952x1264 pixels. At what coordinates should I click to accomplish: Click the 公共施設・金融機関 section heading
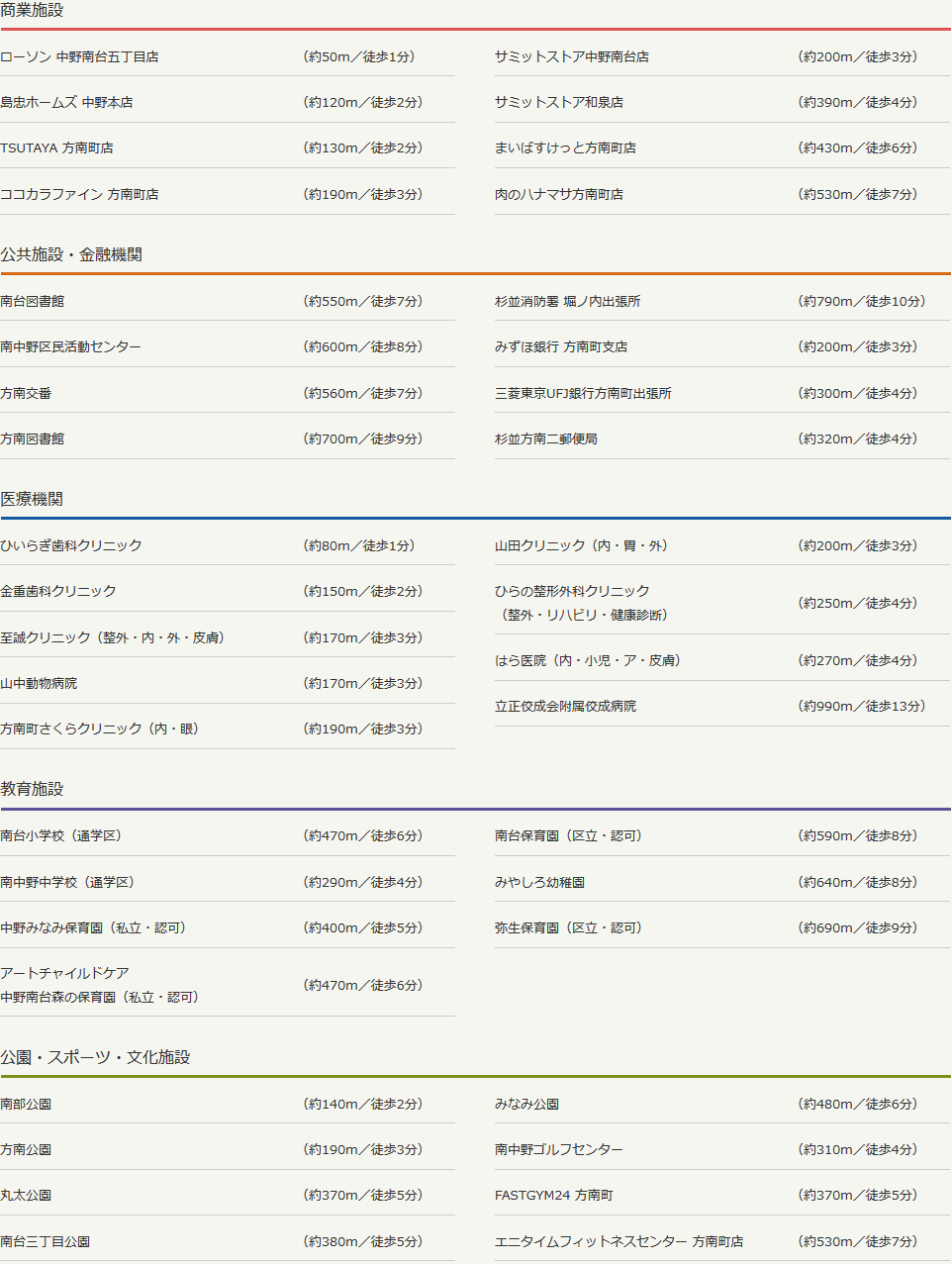tap(71, 254)
